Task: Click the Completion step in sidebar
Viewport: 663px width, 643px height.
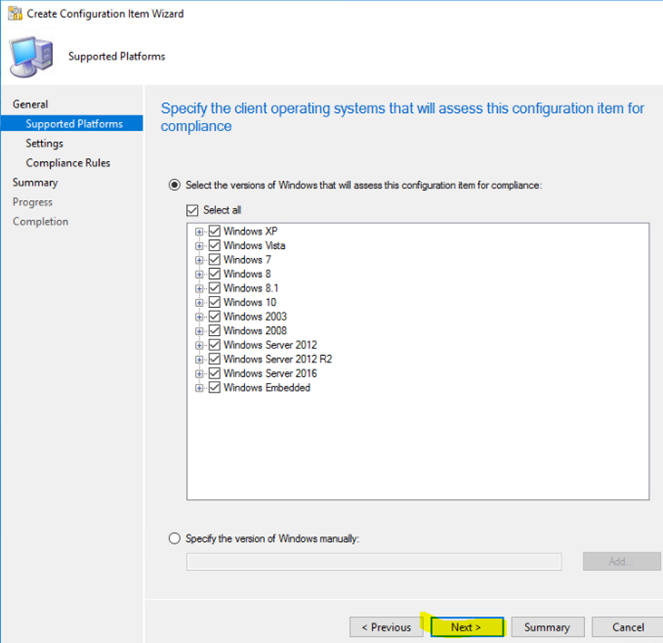Action: [x=40, y=222]
